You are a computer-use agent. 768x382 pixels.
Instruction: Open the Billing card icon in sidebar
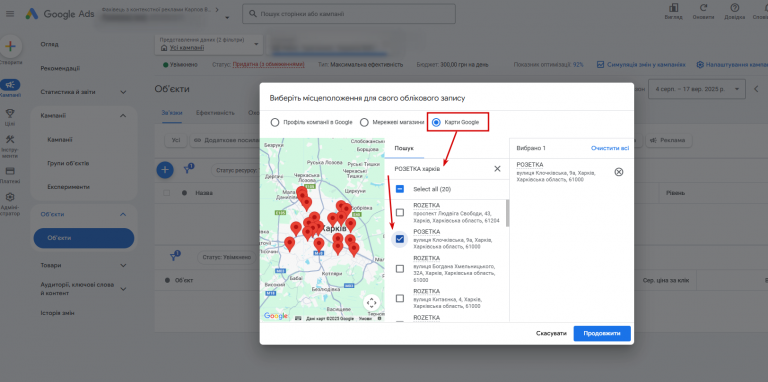coord(10,171)
